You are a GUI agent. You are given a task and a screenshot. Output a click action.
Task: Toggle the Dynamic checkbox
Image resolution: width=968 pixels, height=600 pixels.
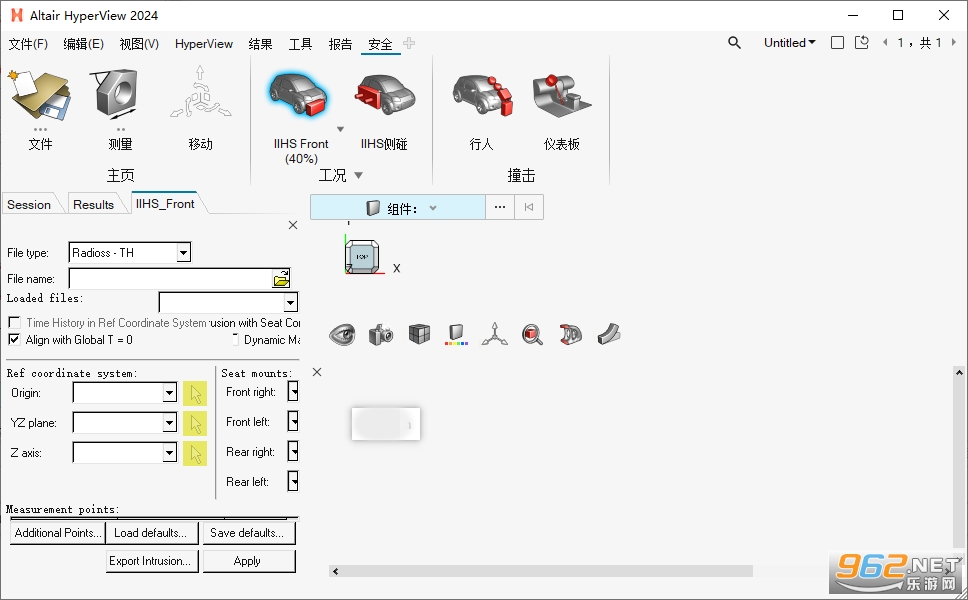tap(235, 340)
